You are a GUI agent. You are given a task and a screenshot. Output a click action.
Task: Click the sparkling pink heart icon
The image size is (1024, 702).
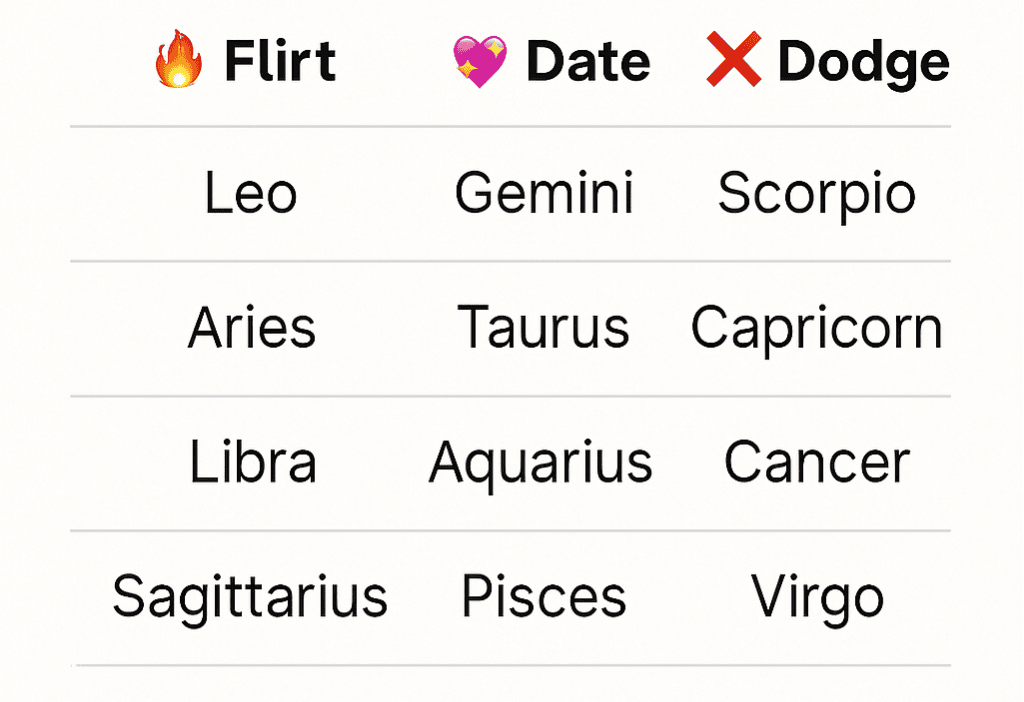(480, 61)
